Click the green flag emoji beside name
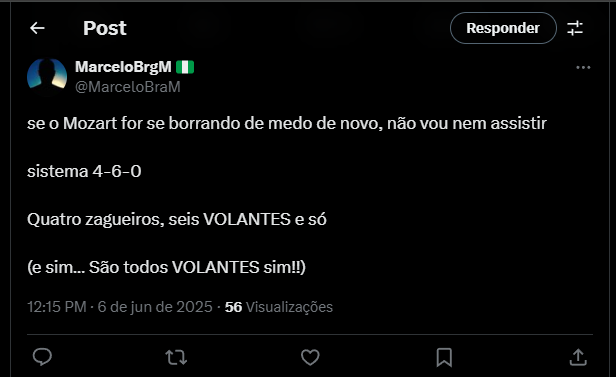 coord(185,67)
